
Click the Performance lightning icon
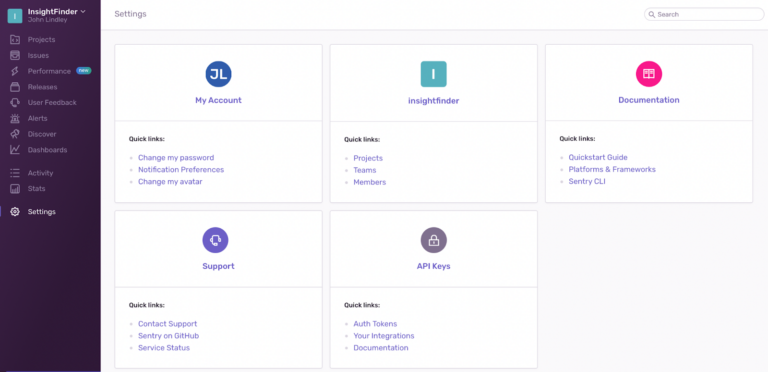15,71
